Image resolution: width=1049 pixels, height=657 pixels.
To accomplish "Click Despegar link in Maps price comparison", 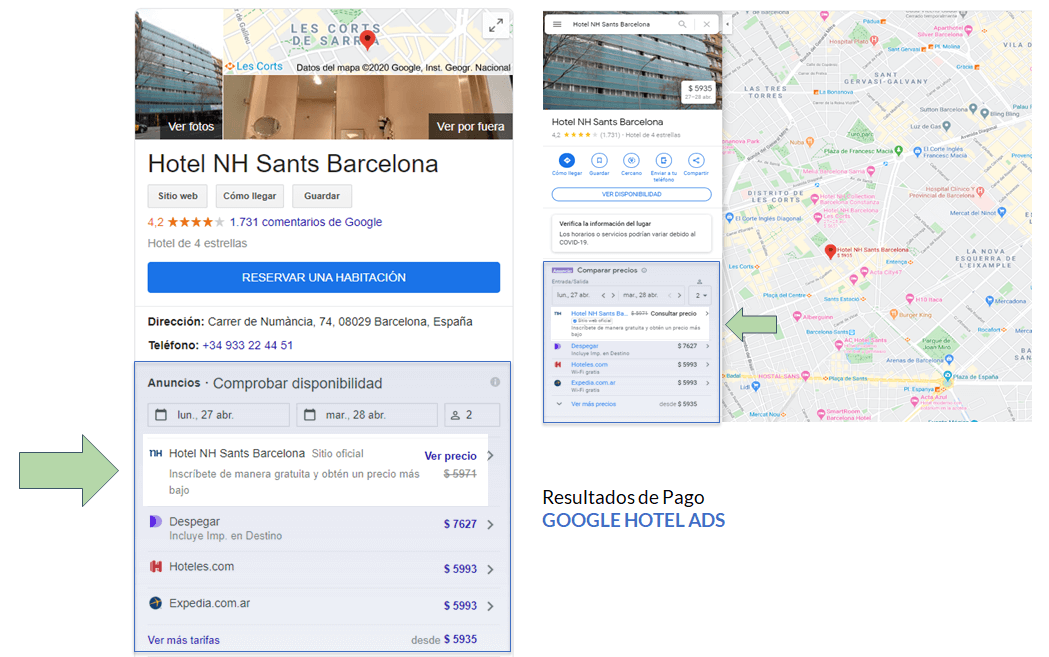I will pos(584,346).
